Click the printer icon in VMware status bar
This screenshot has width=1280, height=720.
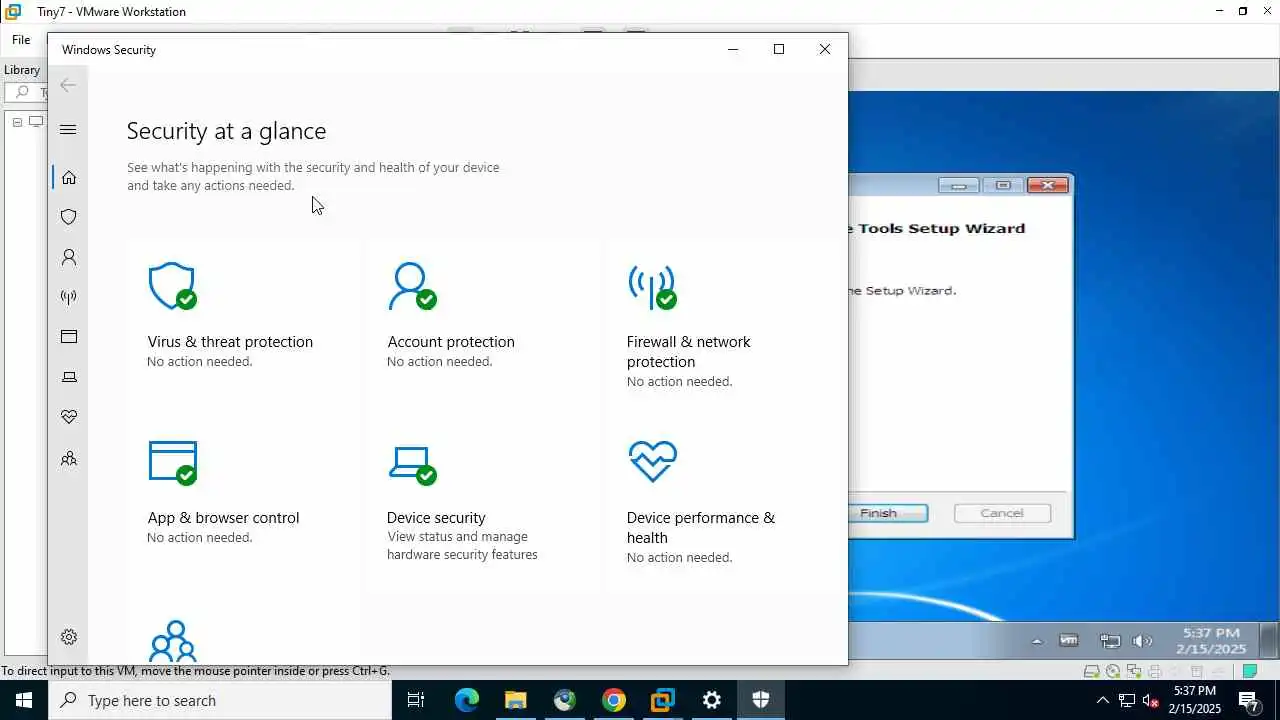click(x=1155, y=671)
